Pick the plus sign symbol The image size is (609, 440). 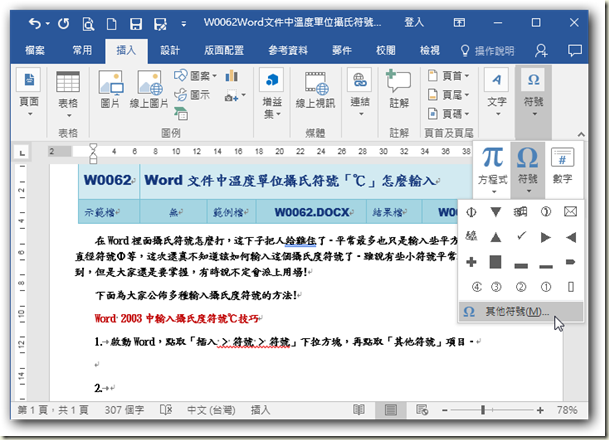(x=471, y=262)
